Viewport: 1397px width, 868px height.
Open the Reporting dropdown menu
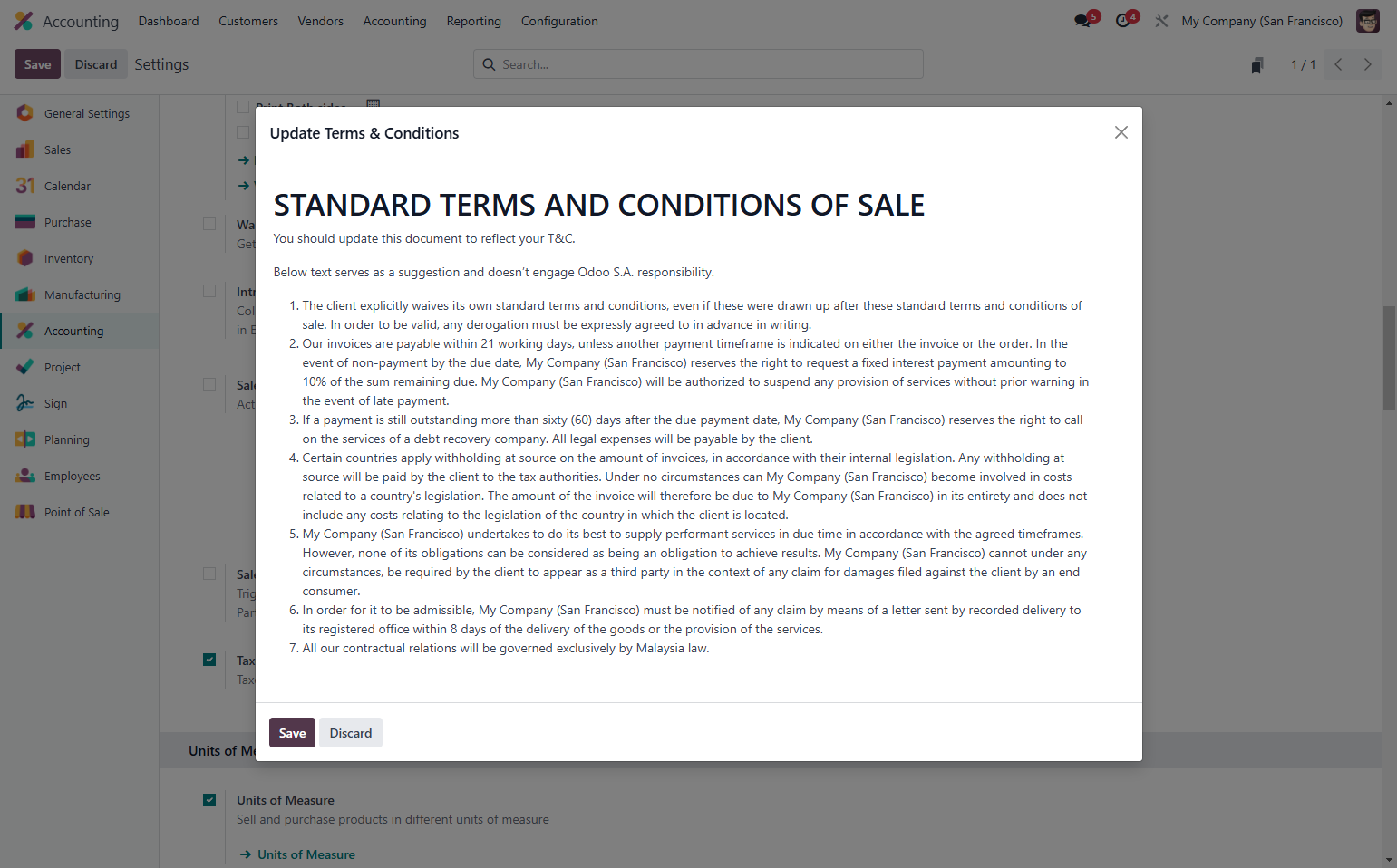click(x=473, y=21)
